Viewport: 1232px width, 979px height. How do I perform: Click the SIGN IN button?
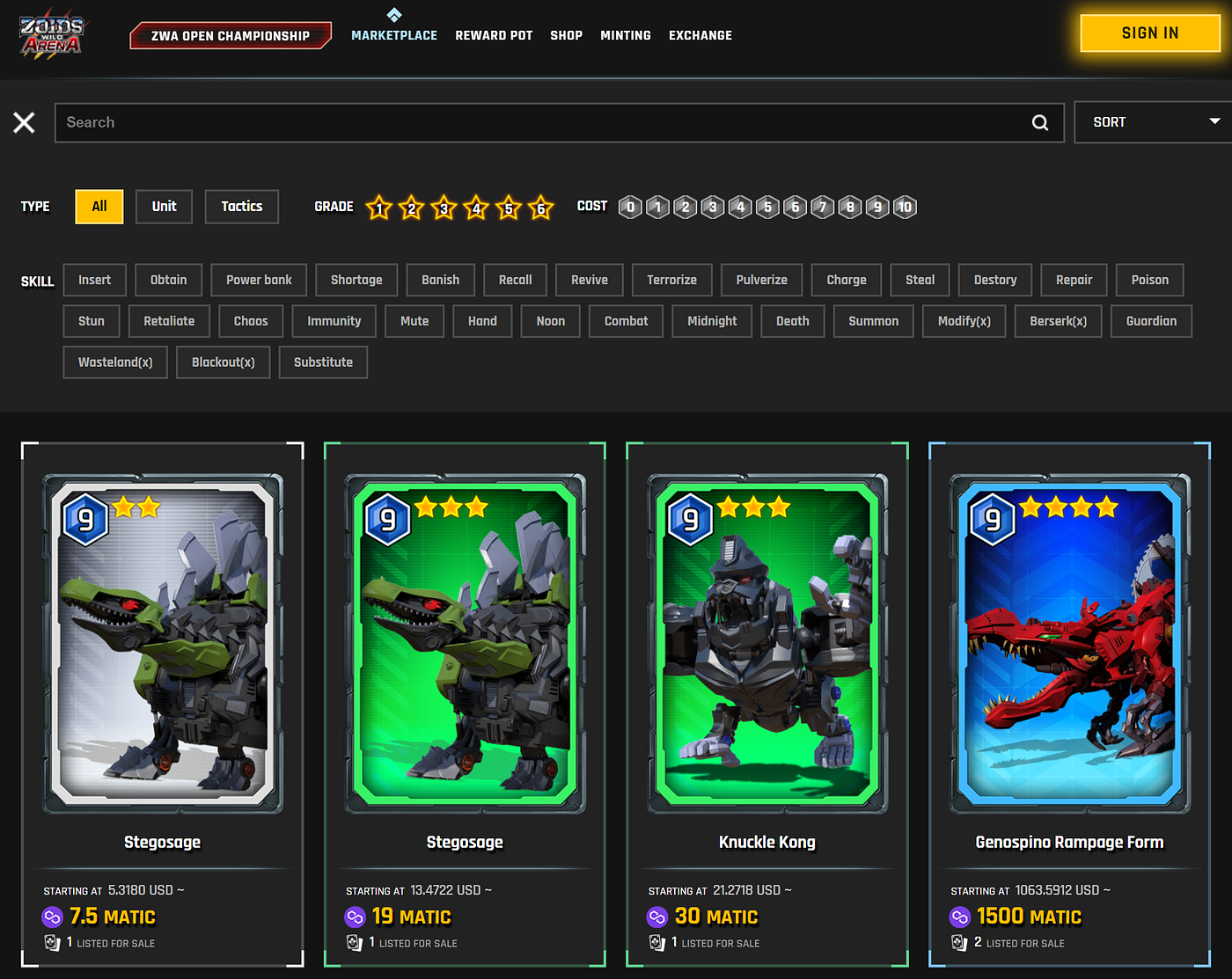1149,33
